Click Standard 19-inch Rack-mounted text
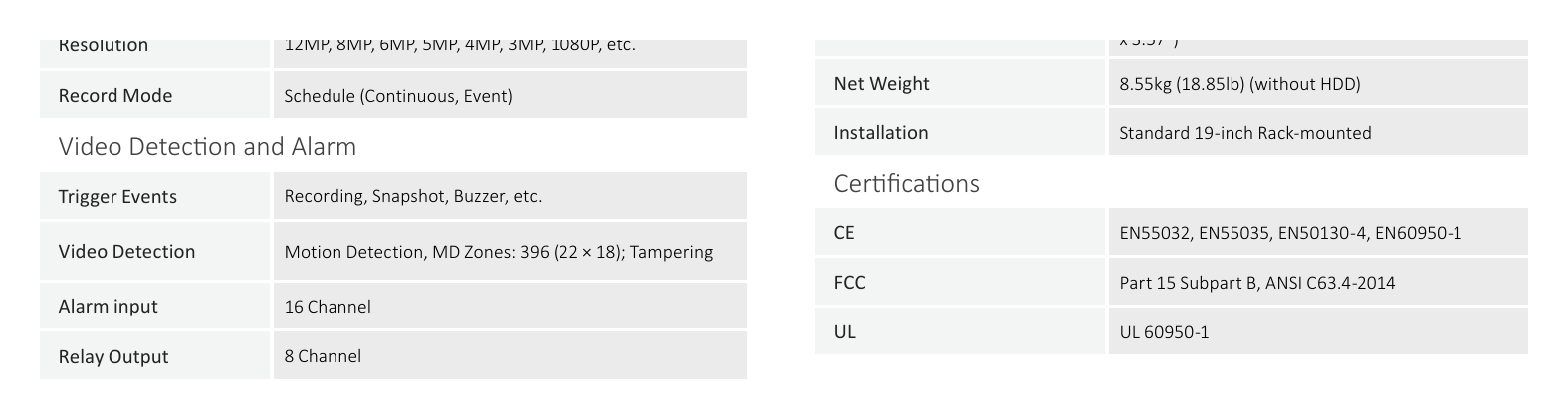1568x419 pixels. [1244, 133]
